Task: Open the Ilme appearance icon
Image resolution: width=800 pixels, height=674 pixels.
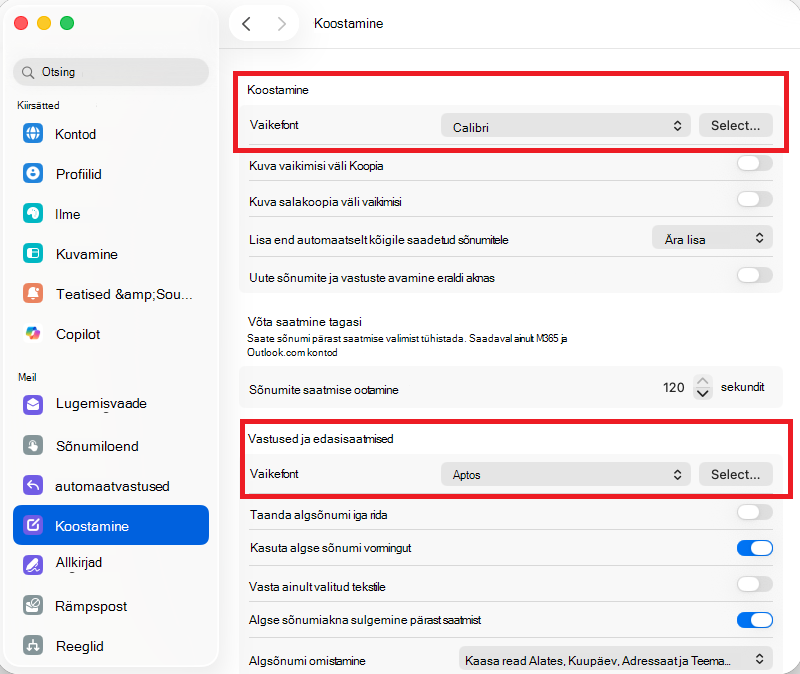Action: tap(33, 213)
